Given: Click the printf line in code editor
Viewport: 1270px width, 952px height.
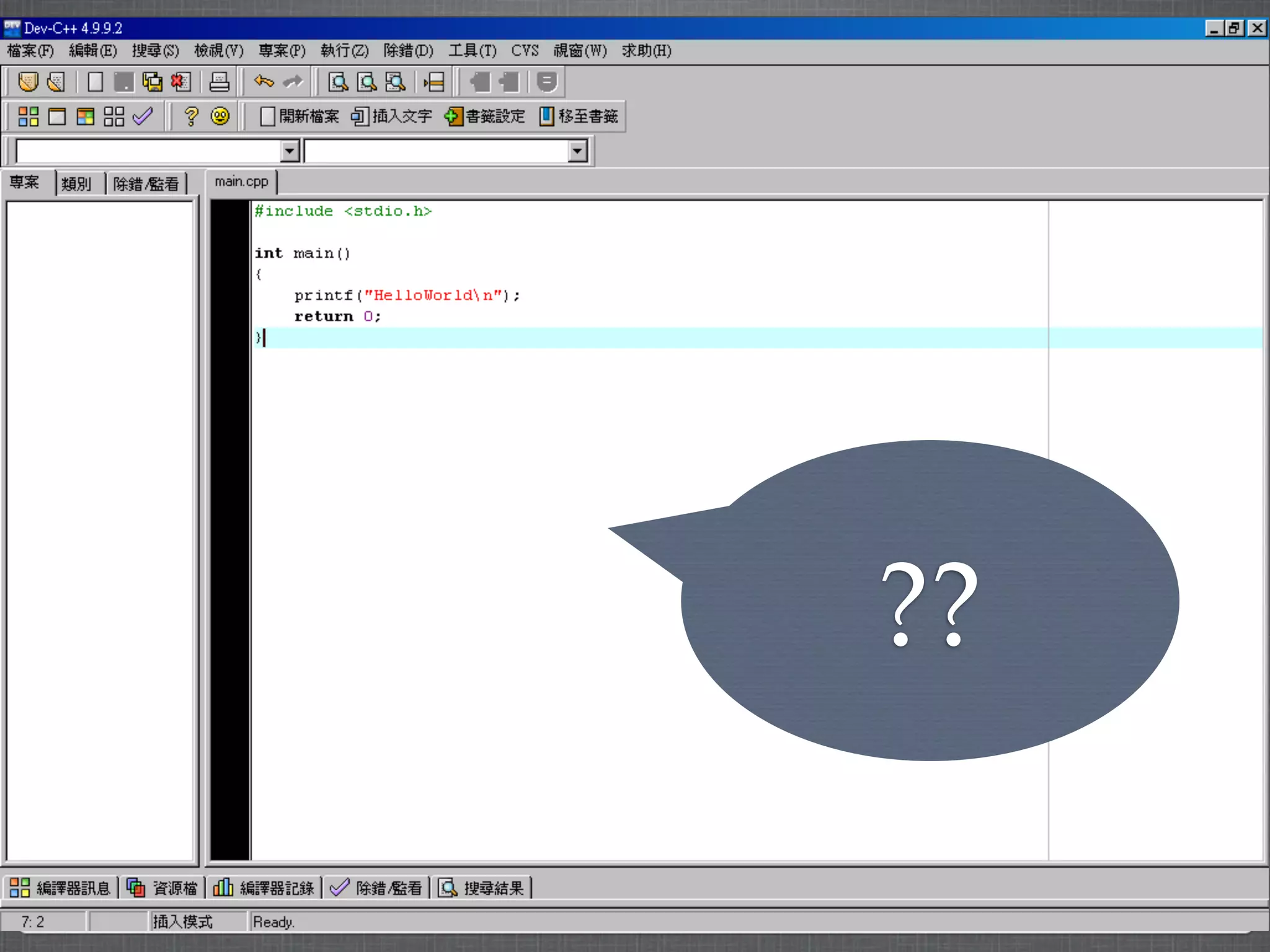Looking at the screenshot, I should (x=407, y=296).
